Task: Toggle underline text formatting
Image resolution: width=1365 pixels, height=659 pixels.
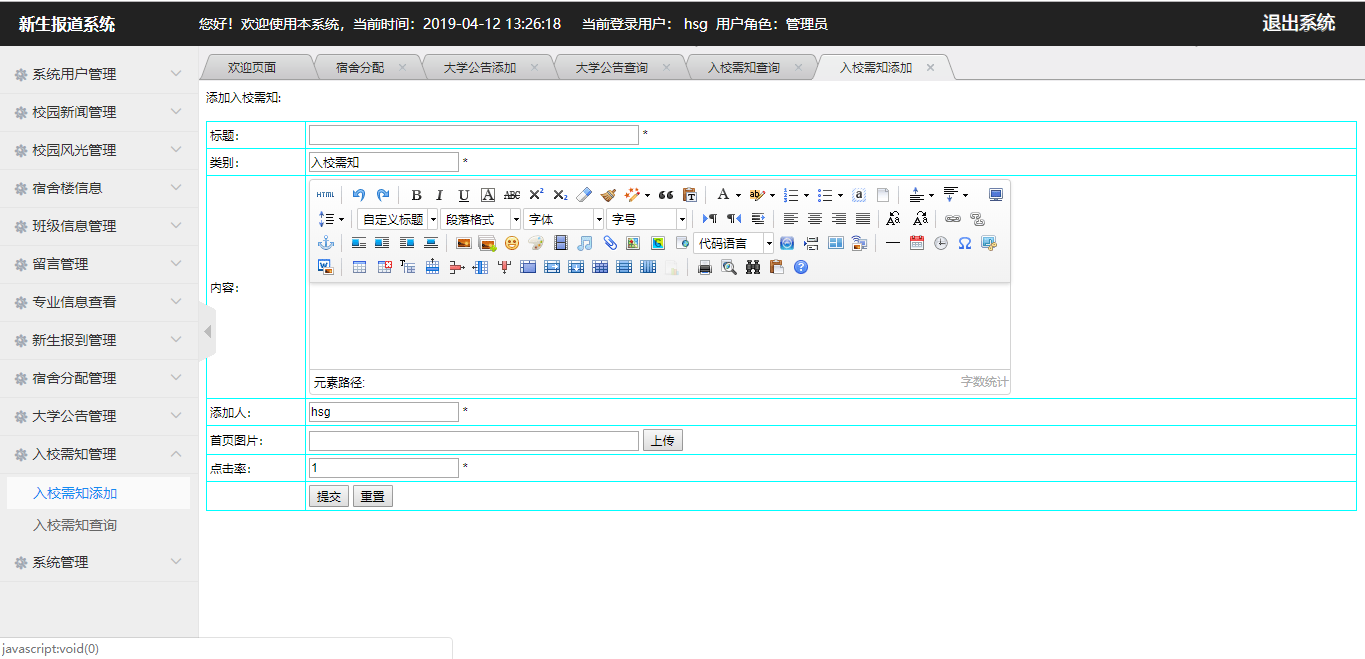Action: (464, 195)
